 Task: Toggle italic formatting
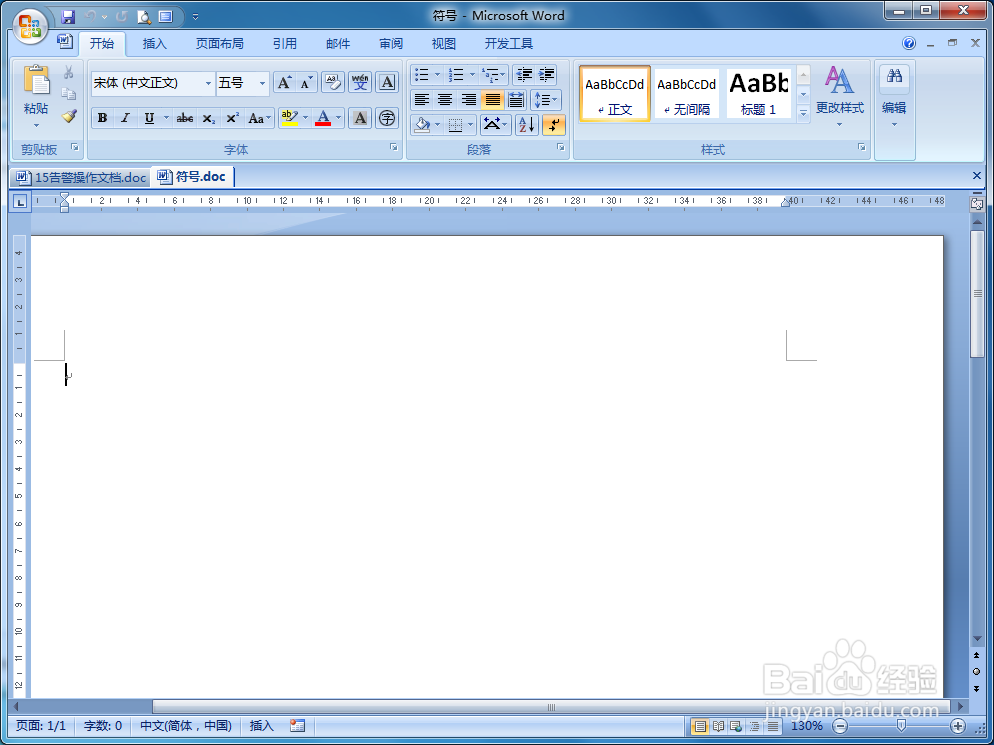click(x=126, y=118)
